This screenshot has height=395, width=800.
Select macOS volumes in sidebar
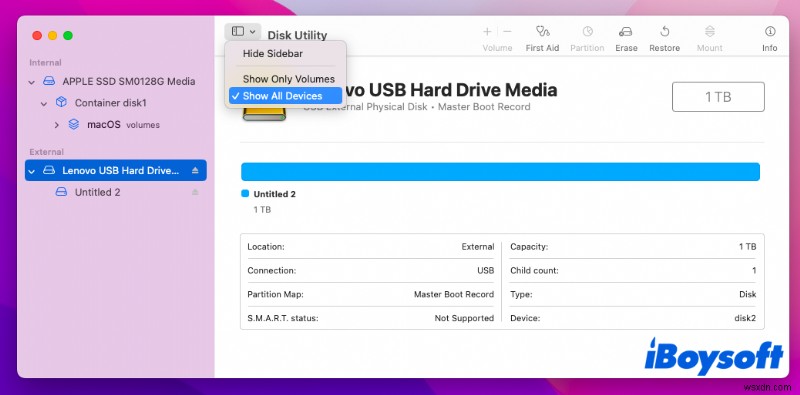(x=116, y=125)
